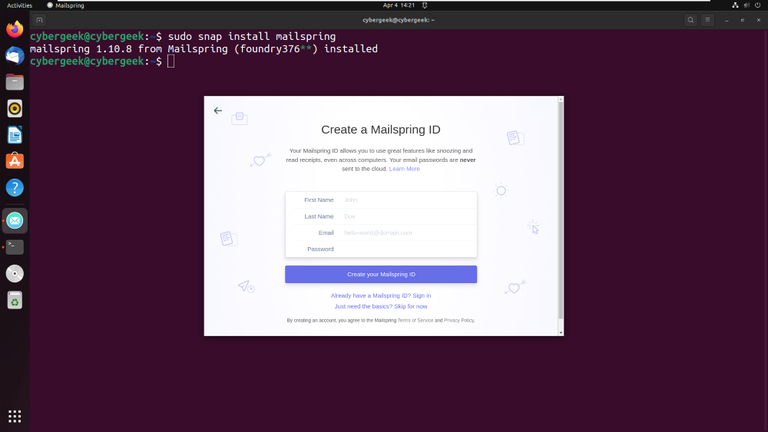Open the Help icon in dock
768x432 pixels.
pyautogui.click(x=15, y=188)
